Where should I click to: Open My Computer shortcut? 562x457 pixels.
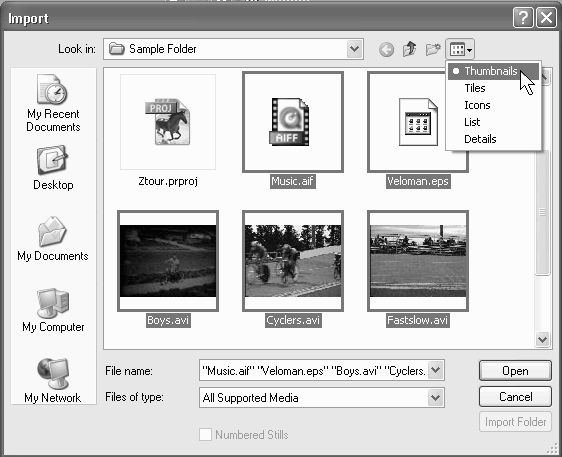point(53,310)
